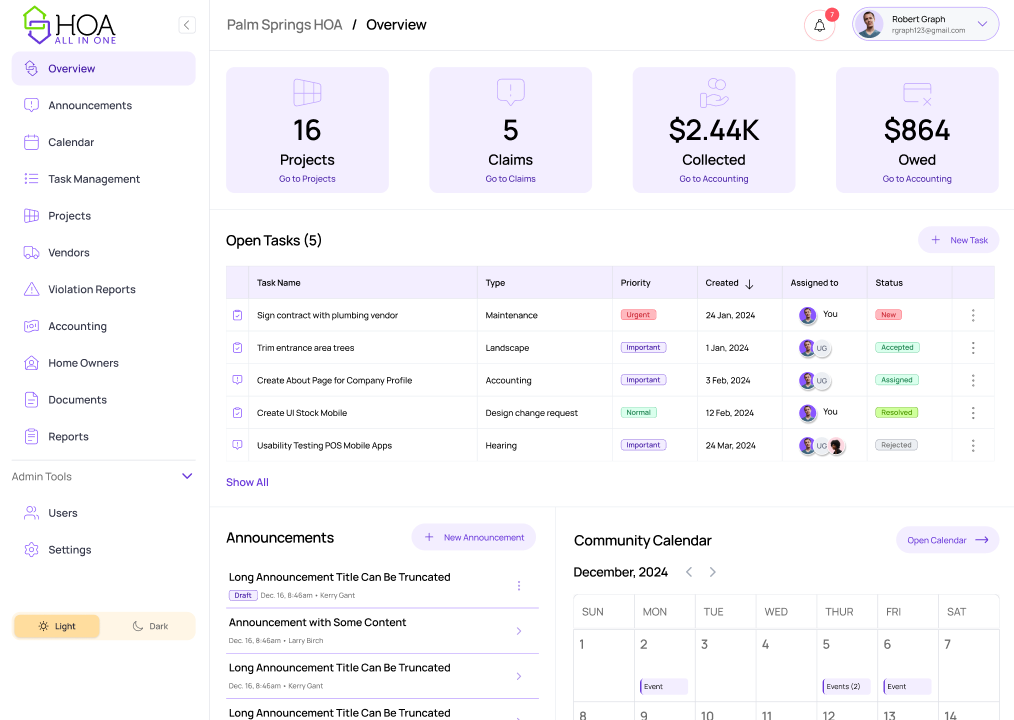Check the checkbox on the plumbing vendor task
This screenshot has width=1014, height=720.
[237, 315]
